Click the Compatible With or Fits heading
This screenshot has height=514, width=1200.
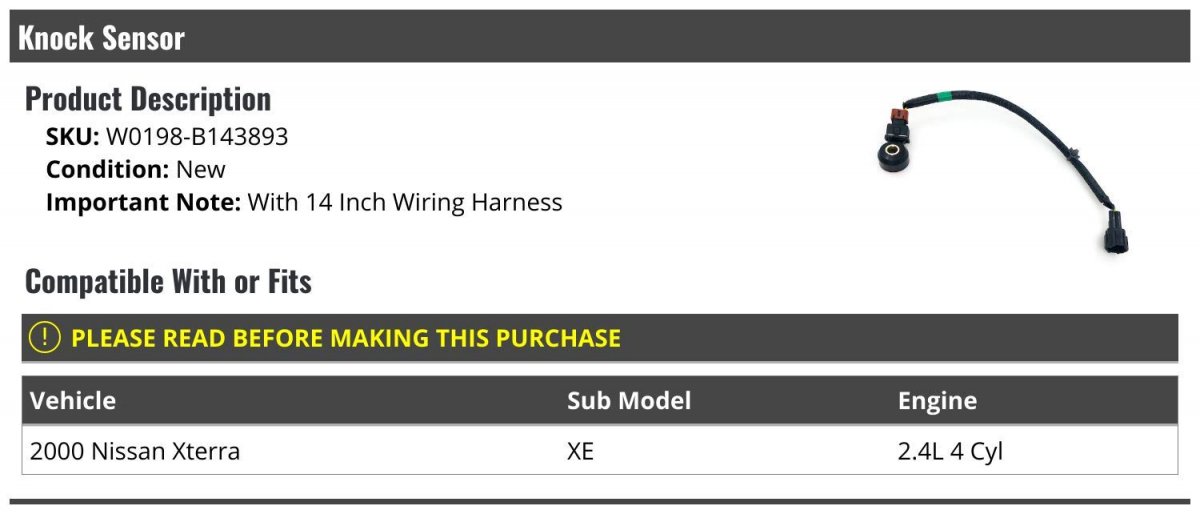168,282
